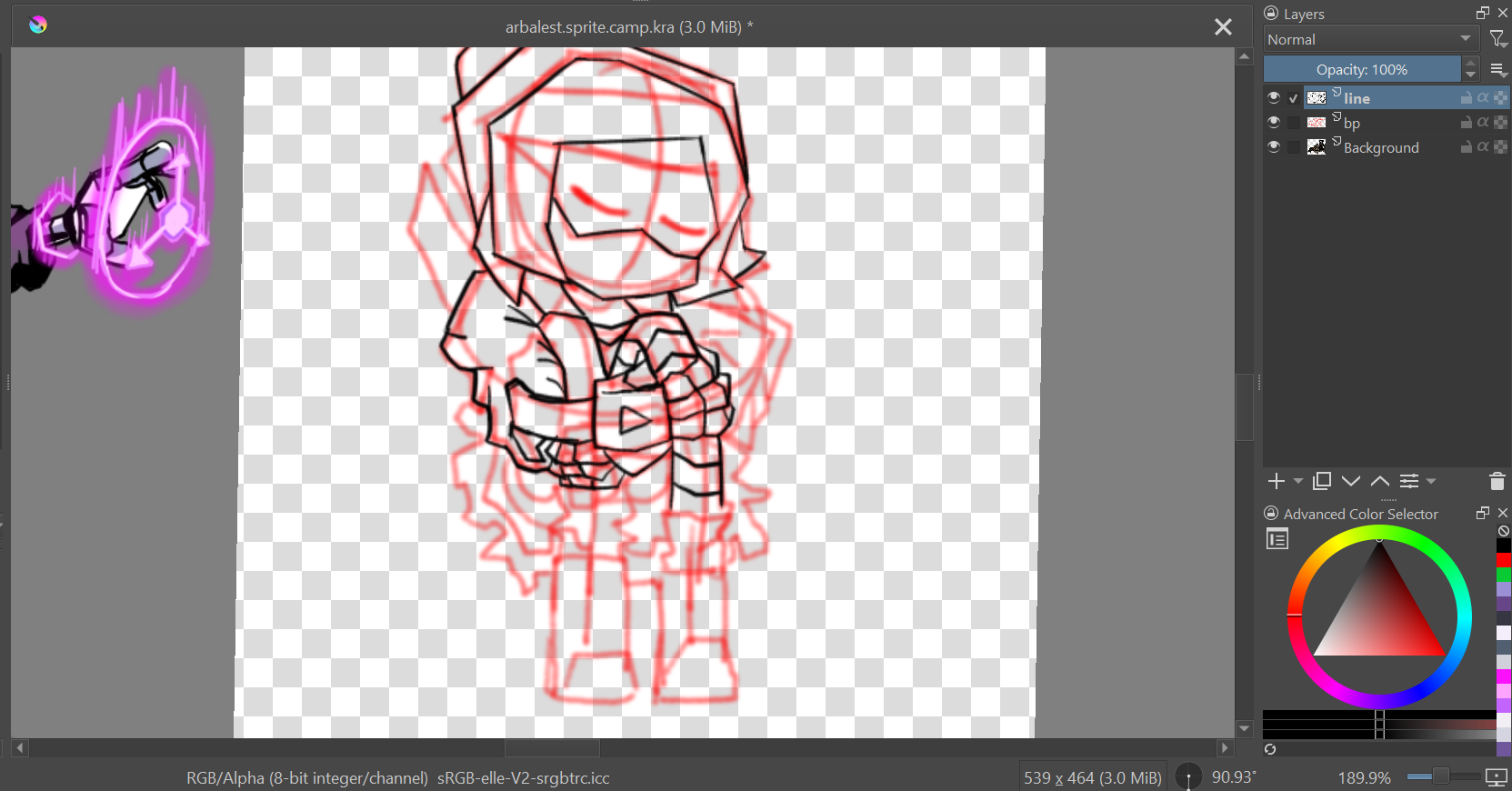Toggle inherit alpha on the bp layer

tap(1483, 122)
